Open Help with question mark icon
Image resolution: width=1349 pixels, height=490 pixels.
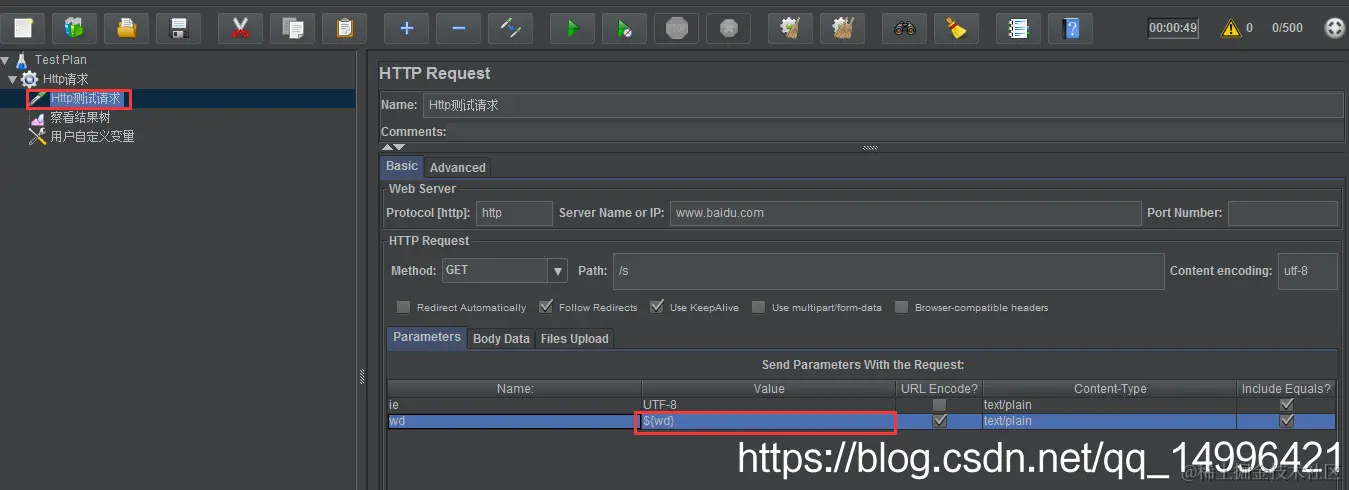click(x=1070, y=28)
